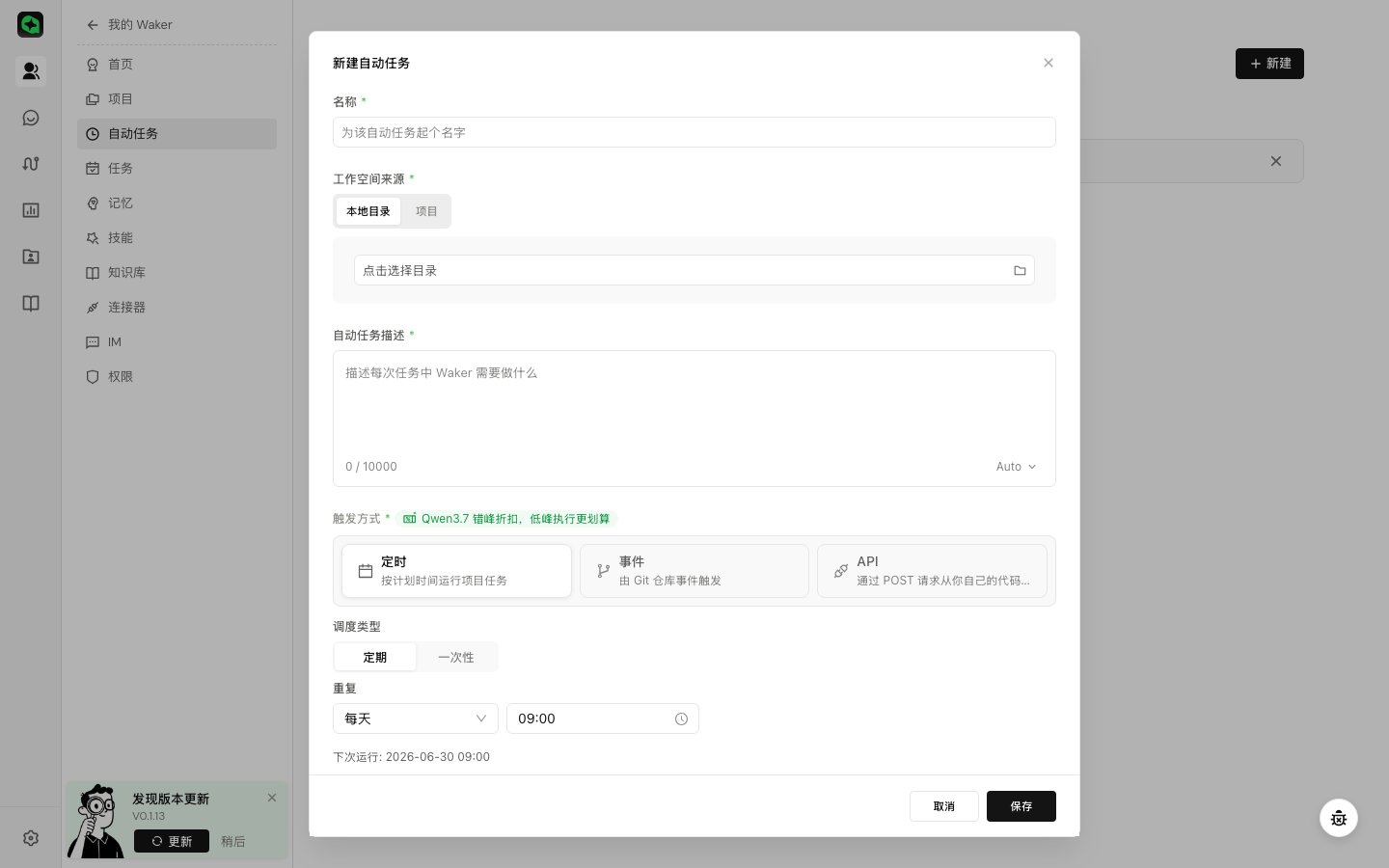Image resolution: width=1389 pixels, height=868 pixels.
Task: Click the 取消 button
Action: pos(944,806)
